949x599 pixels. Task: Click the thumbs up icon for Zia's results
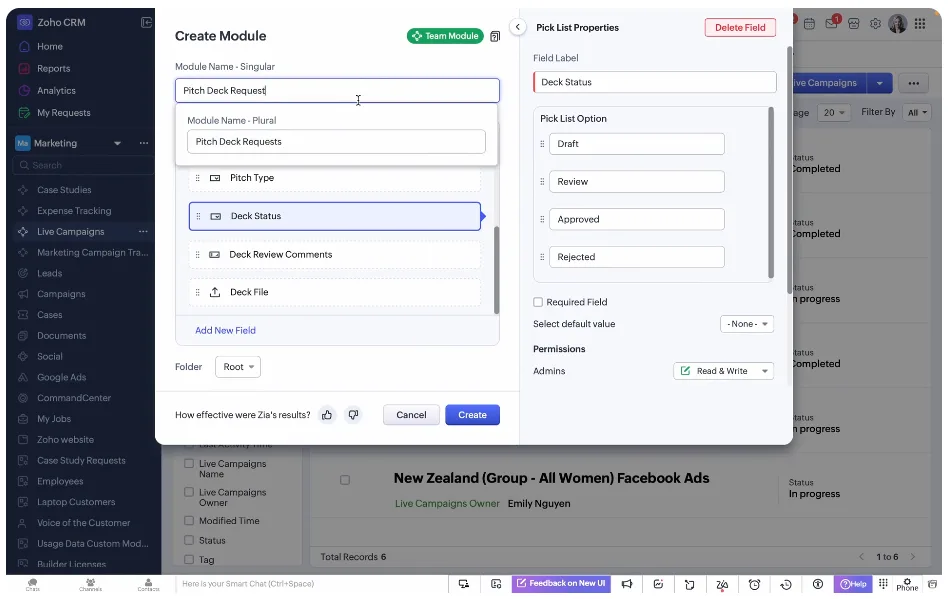(x=327, y=415)
